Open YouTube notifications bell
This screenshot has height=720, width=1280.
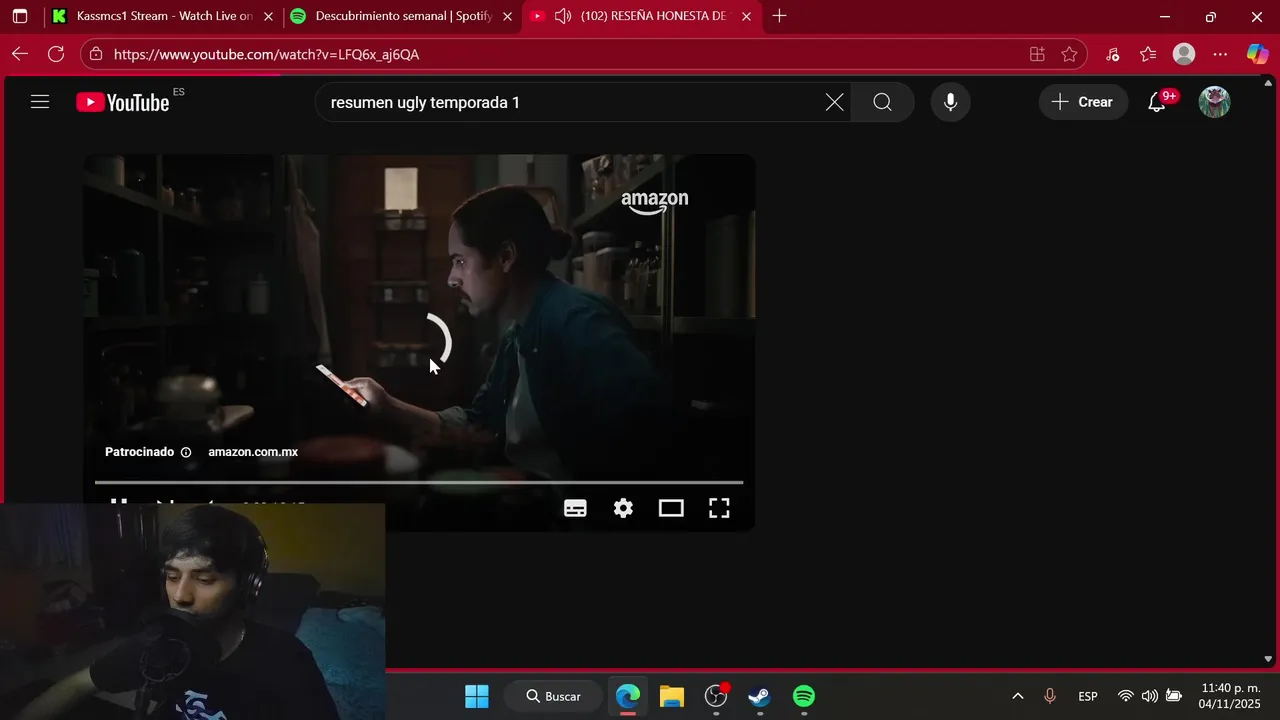(1157, 102)
